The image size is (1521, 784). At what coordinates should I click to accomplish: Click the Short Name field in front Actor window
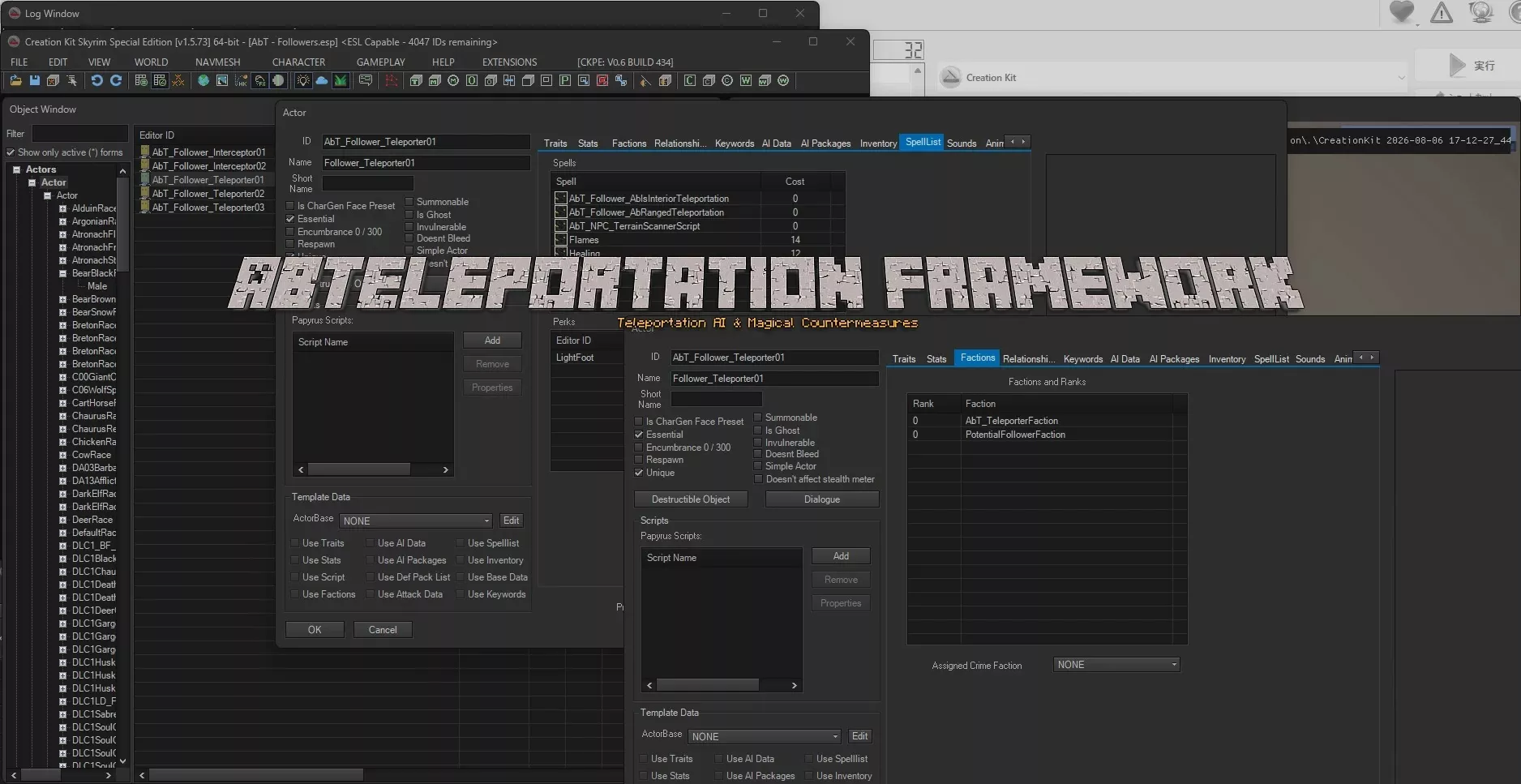717,399
